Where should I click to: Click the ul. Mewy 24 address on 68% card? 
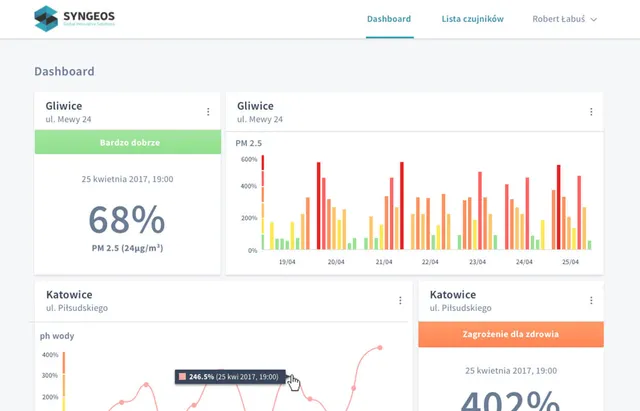tap(68, 119)
